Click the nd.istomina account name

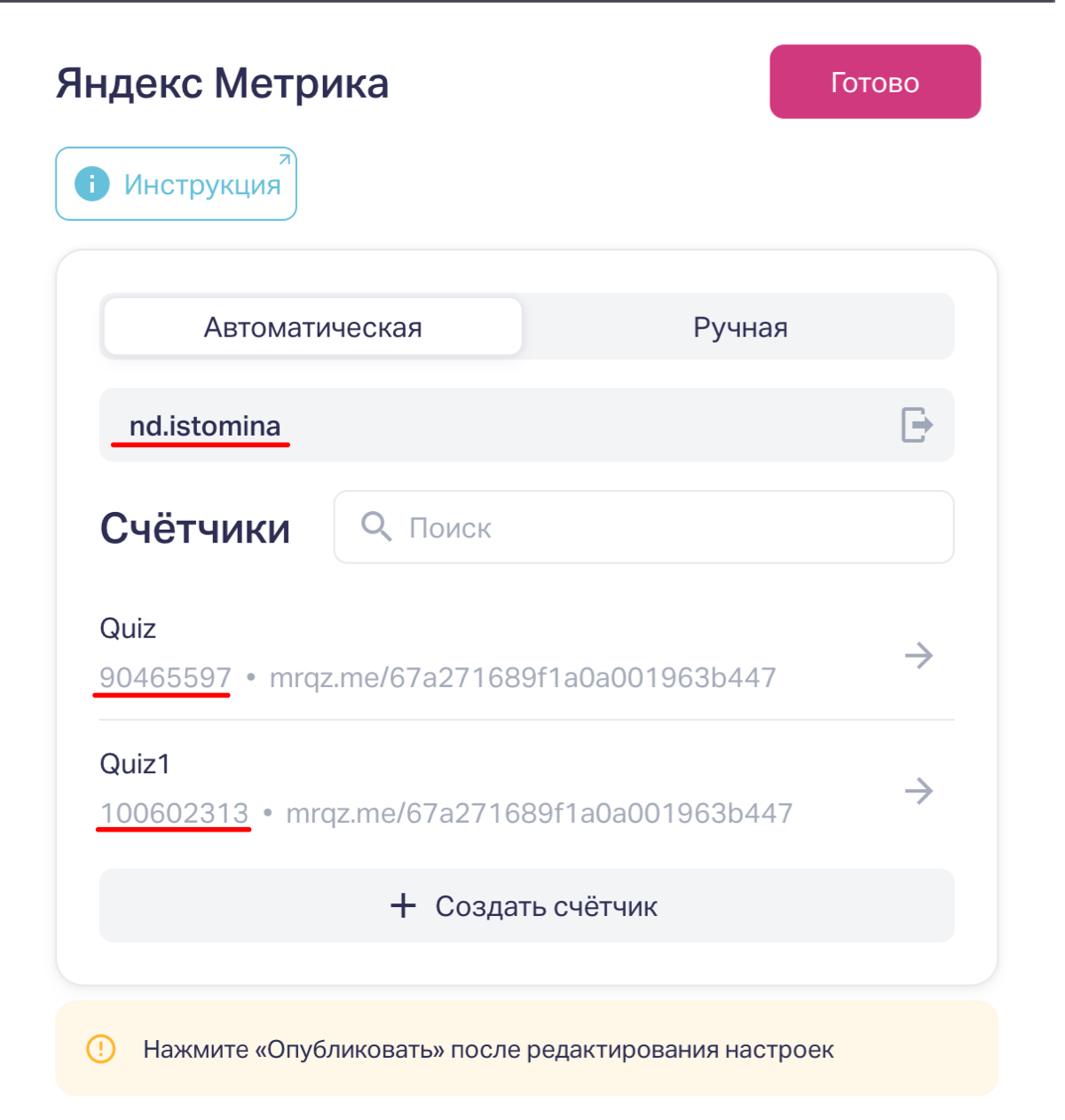[205, 426]
